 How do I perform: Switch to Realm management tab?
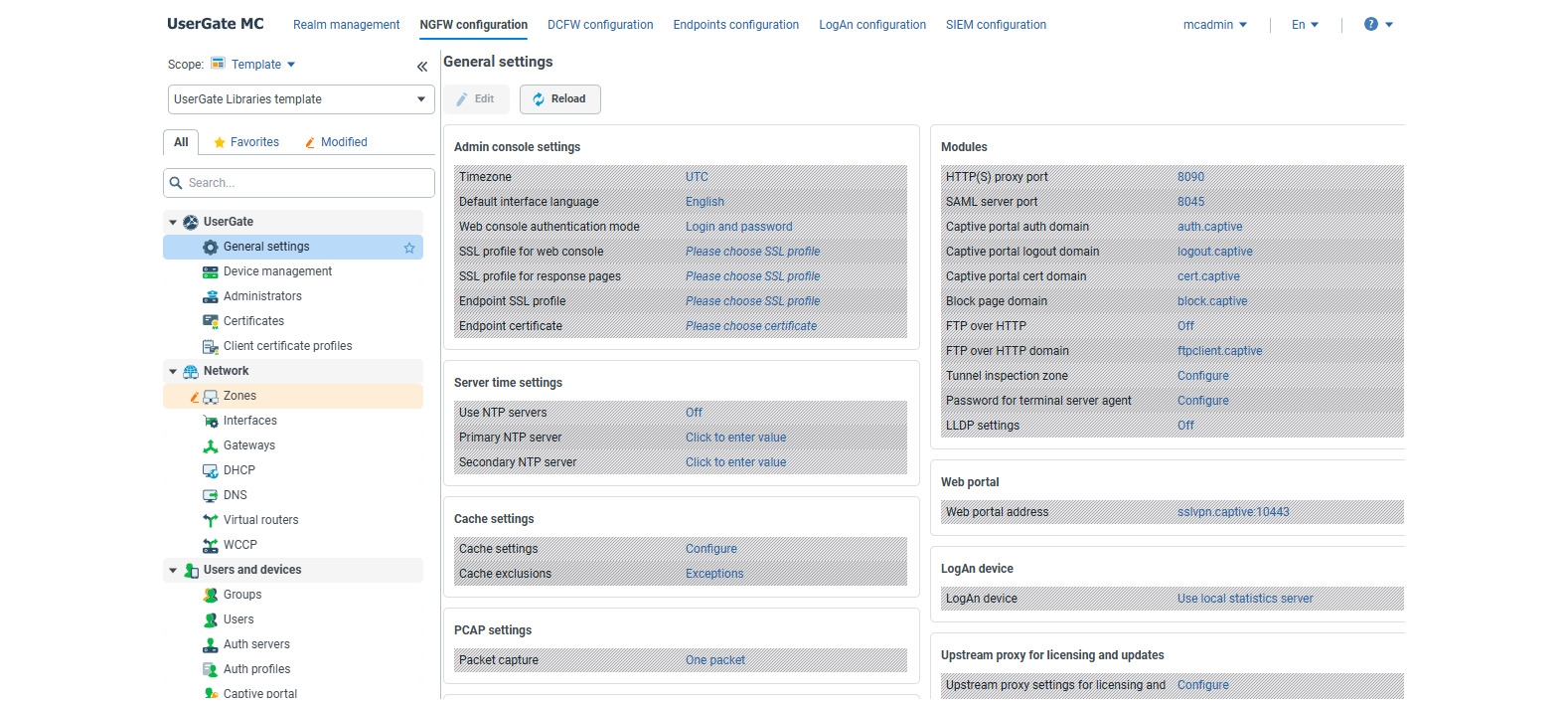(x=346, y=25)
